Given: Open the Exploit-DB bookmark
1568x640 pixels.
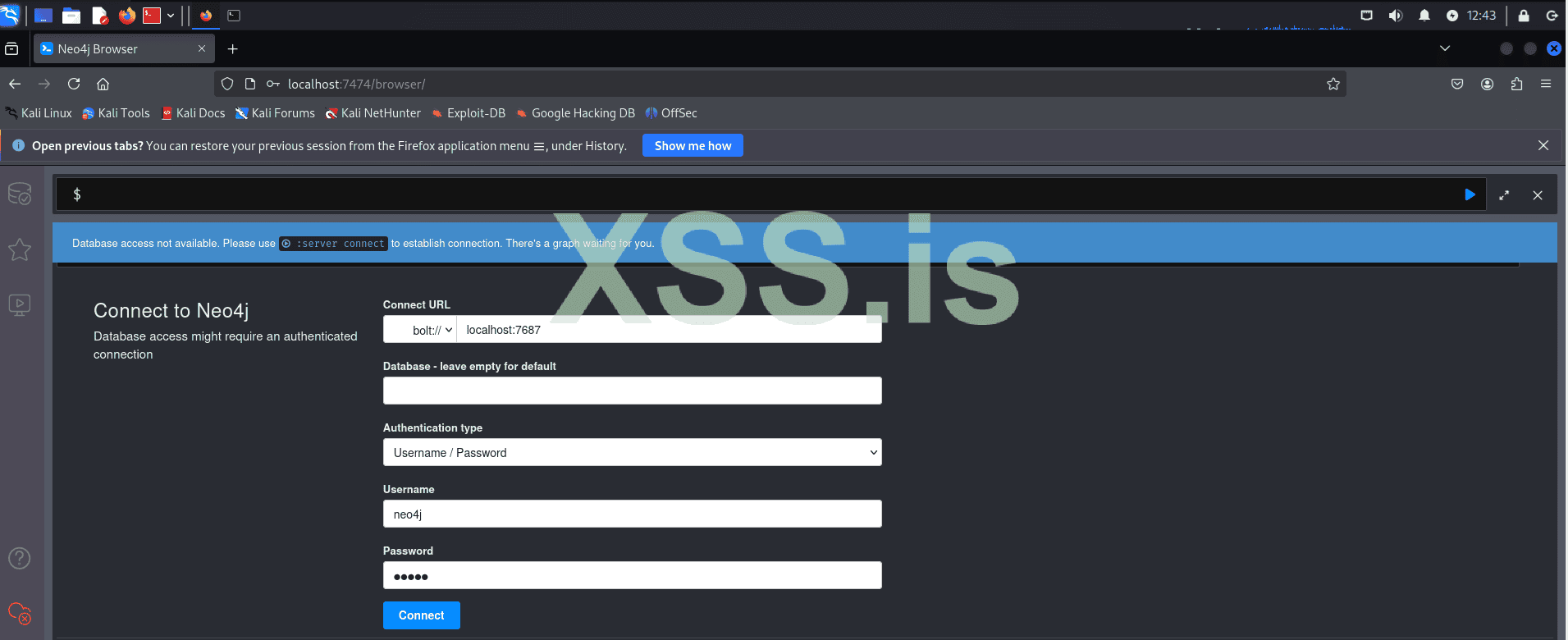Looking at the screenshot, I should coord(469,113).
